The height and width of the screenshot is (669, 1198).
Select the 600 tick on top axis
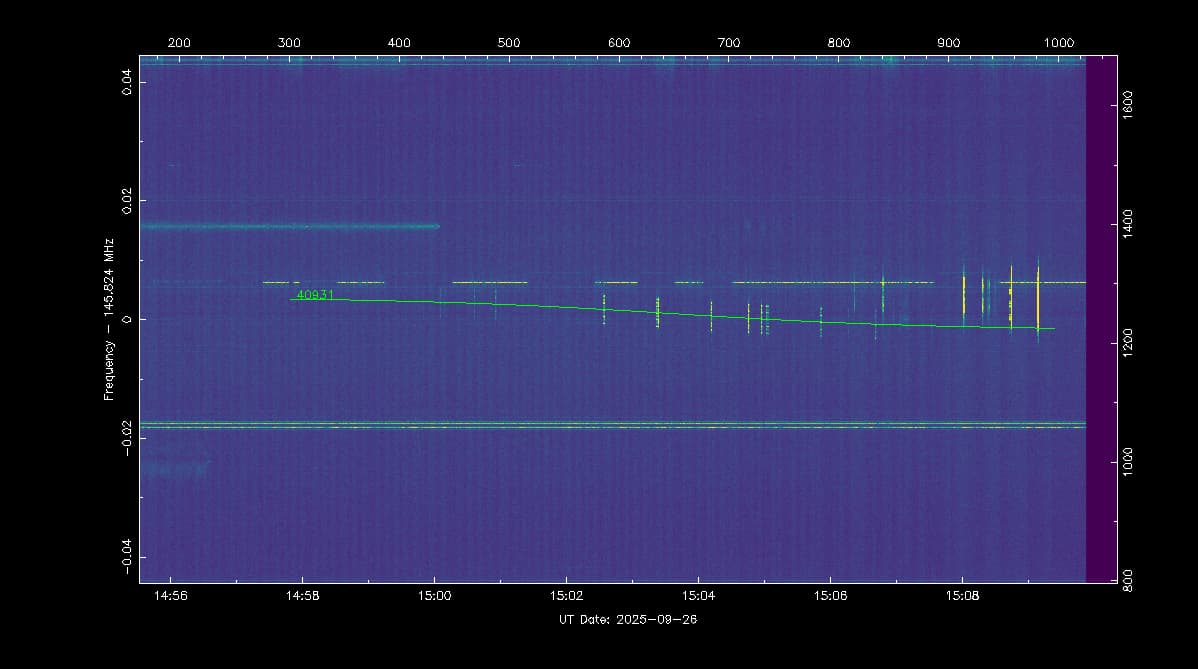point(619,42)
